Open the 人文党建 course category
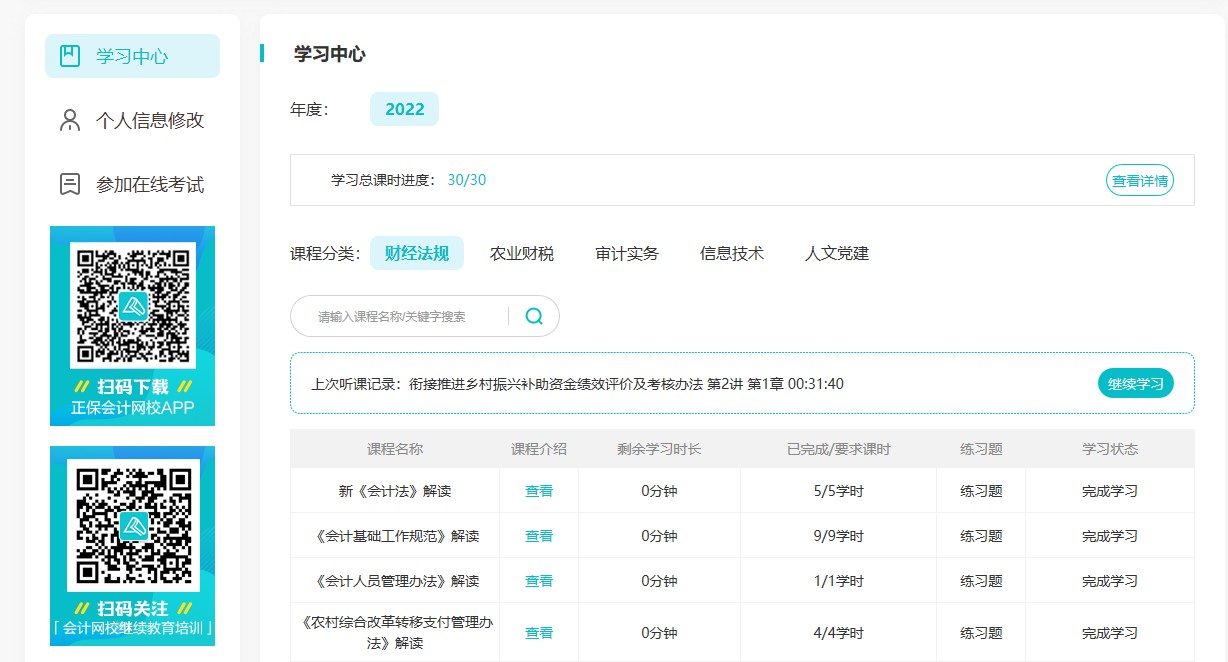This screenshot has width=1228, height=662. tap(838, 253)
